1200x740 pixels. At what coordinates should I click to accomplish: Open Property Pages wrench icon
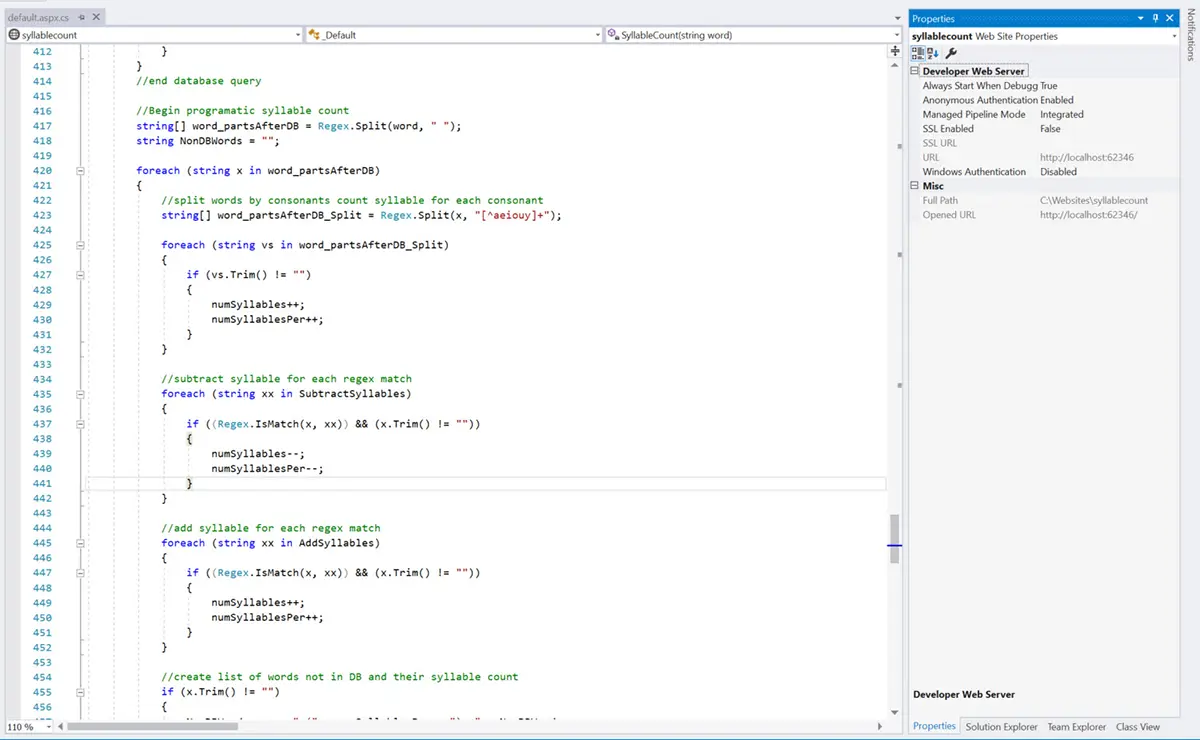click(951, 53)
